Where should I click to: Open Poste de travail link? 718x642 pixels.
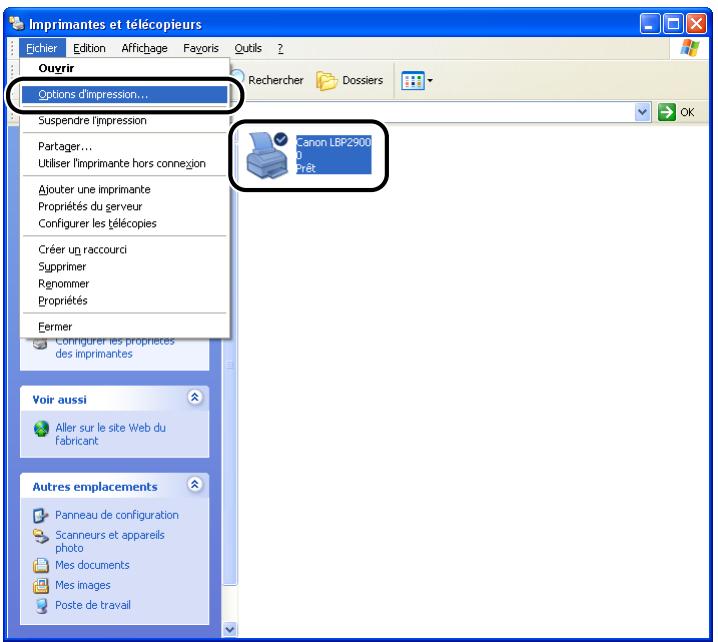click(x=93, y=605)
